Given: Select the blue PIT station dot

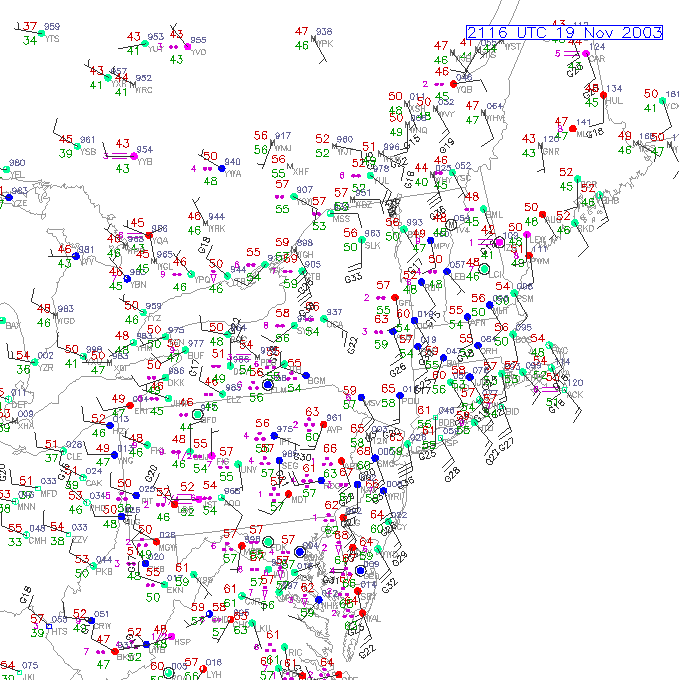Looking at the screenshot, I should (136, 495).
